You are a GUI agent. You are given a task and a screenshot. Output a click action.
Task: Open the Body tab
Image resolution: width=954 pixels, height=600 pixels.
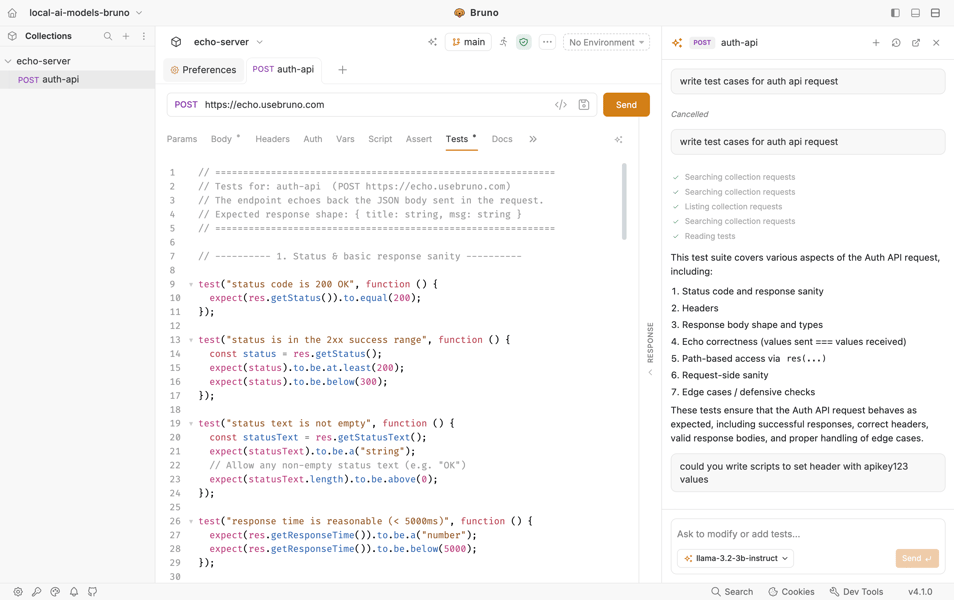221,139
